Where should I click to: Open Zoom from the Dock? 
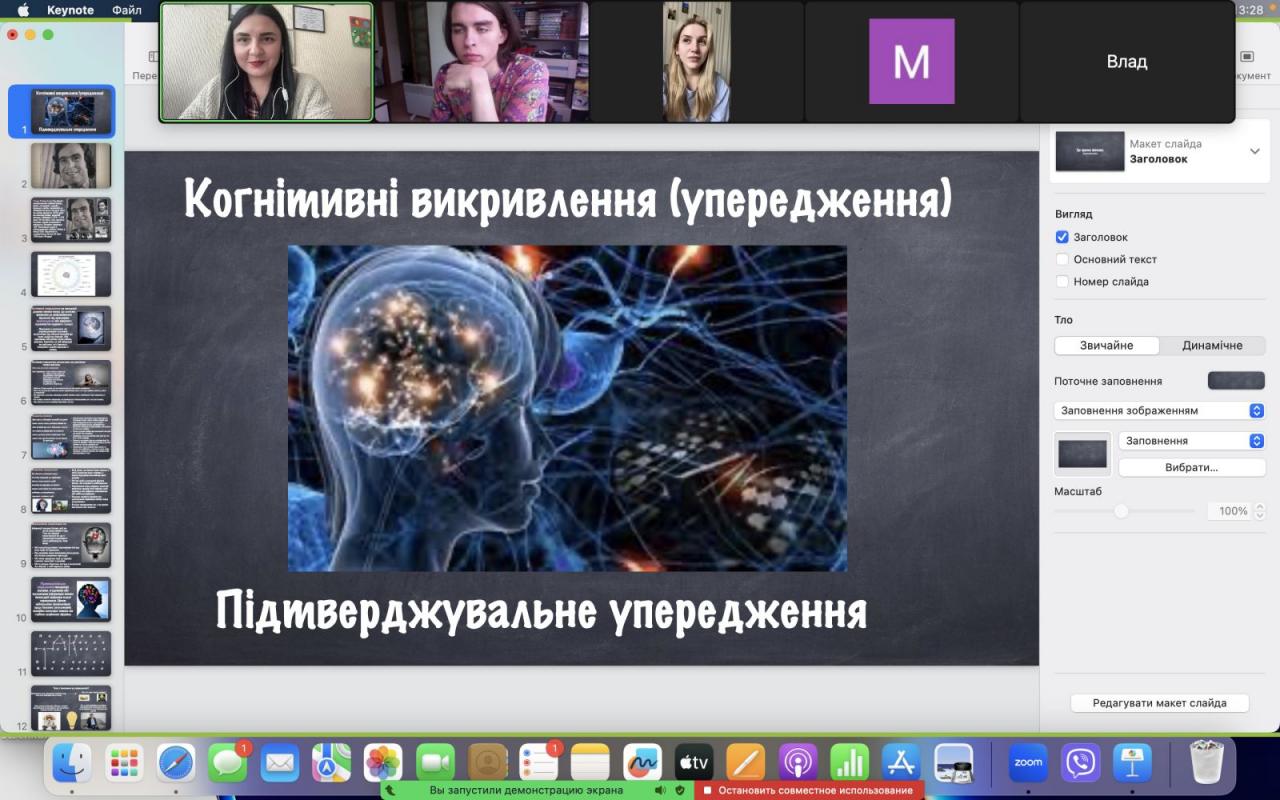point(1027,763)
